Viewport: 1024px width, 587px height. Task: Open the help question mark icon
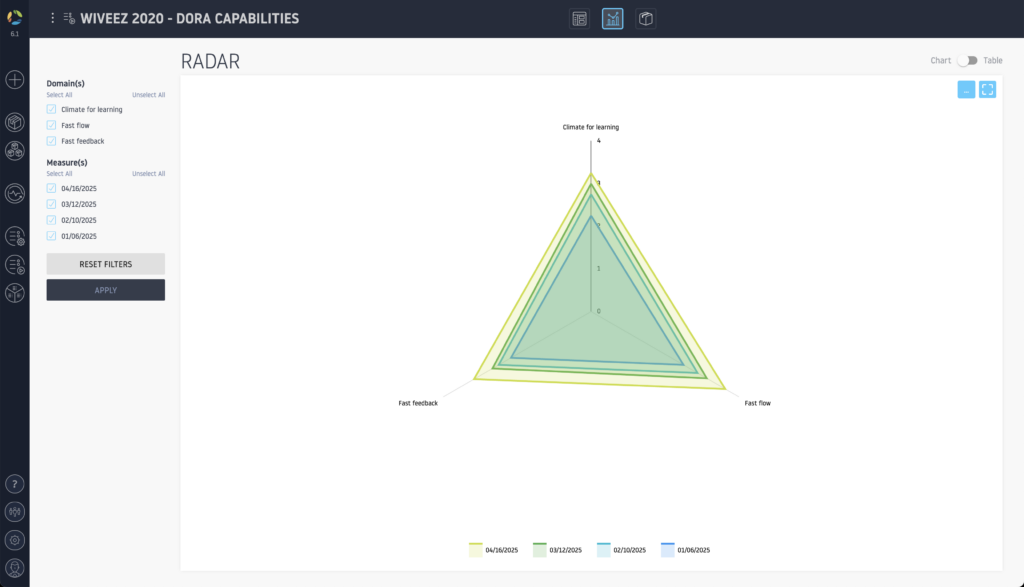click(15, 484)
